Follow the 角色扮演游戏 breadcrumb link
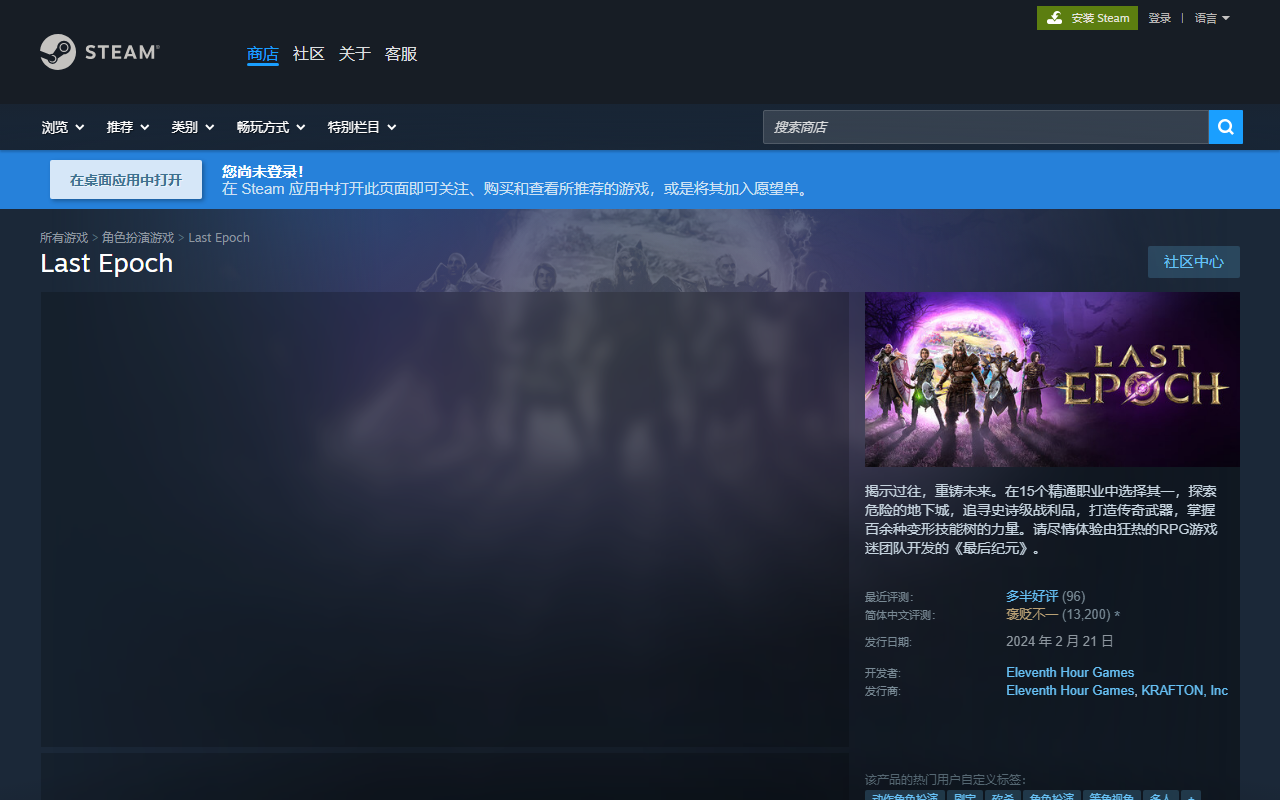The height and width of the screenshot is (800, 1280). point(138,238)
